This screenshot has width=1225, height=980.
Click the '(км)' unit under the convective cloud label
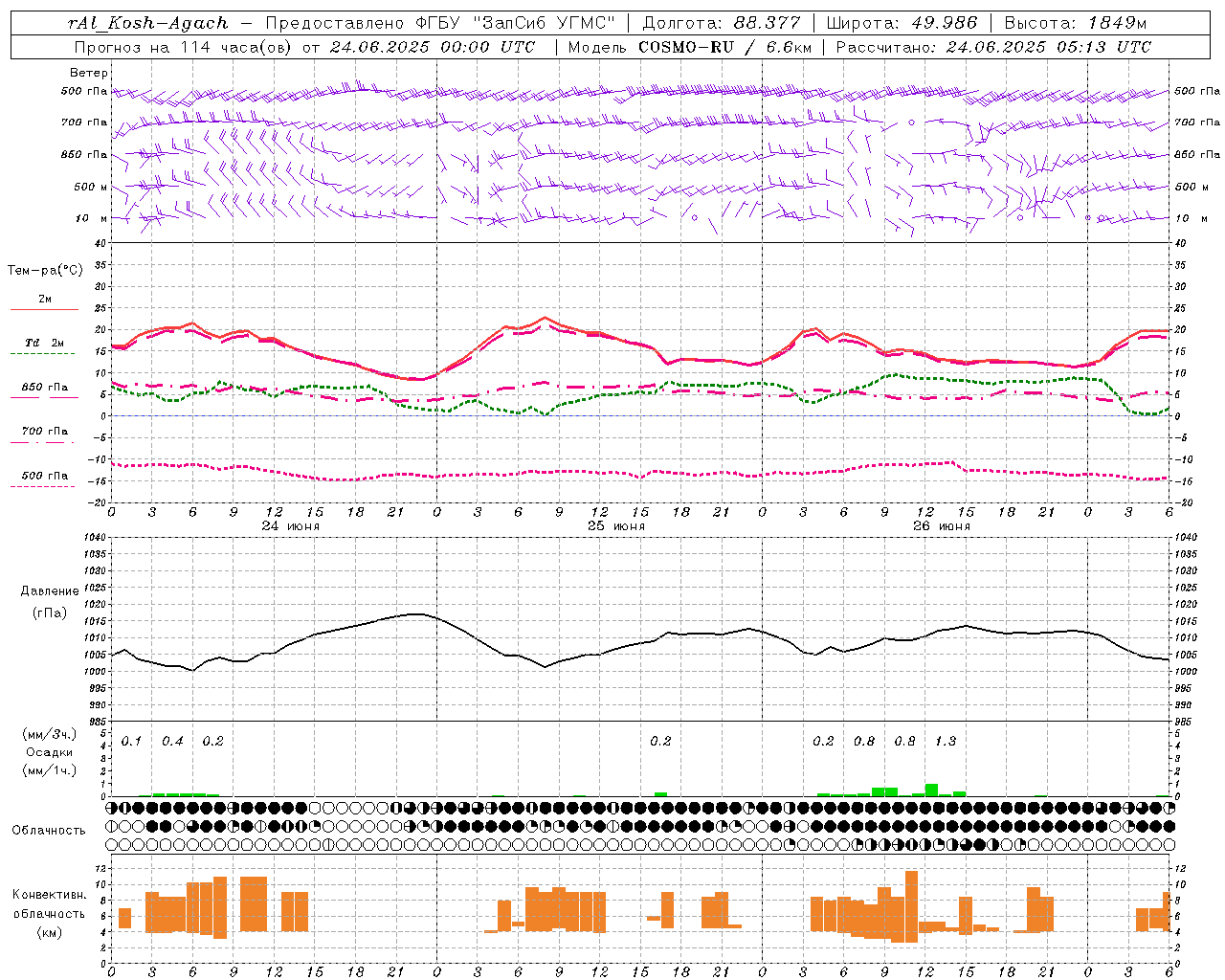[x=50, y=932]
